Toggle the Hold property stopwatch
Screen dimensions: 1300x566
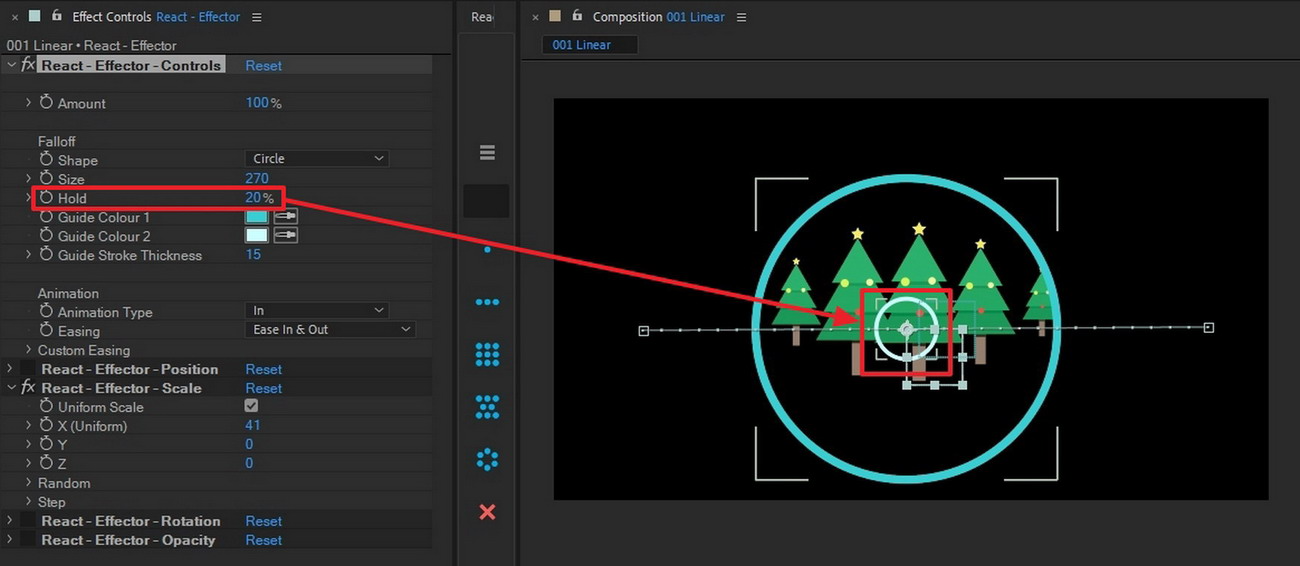click(x=46, y=198)
